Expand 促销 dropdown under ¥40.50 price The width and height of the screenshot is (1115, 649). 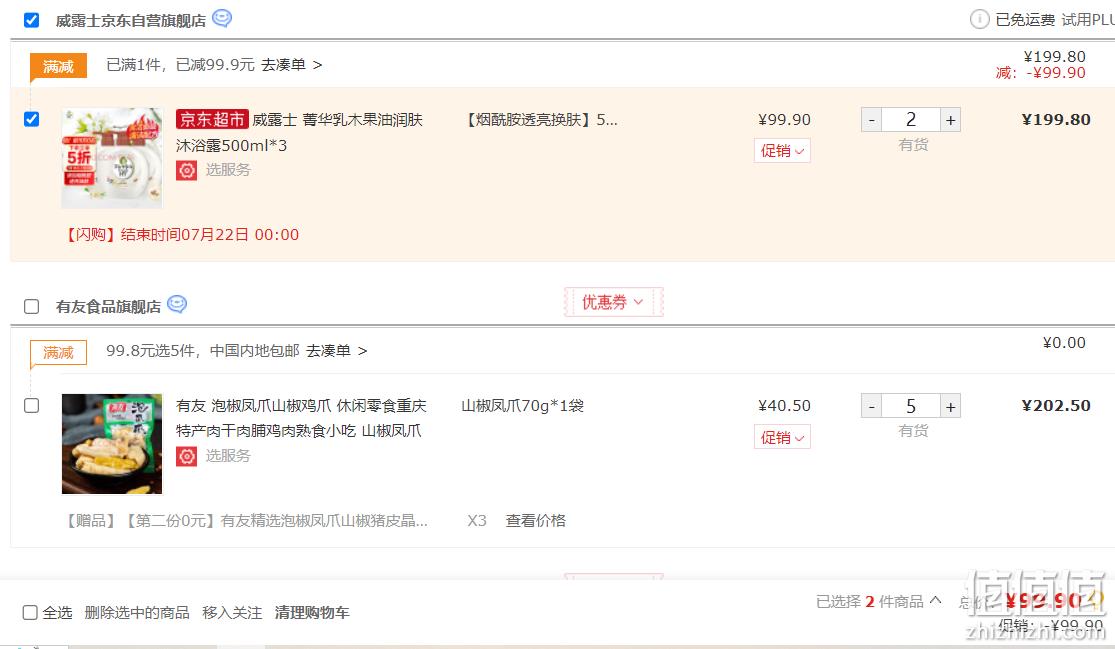(782, 437)
